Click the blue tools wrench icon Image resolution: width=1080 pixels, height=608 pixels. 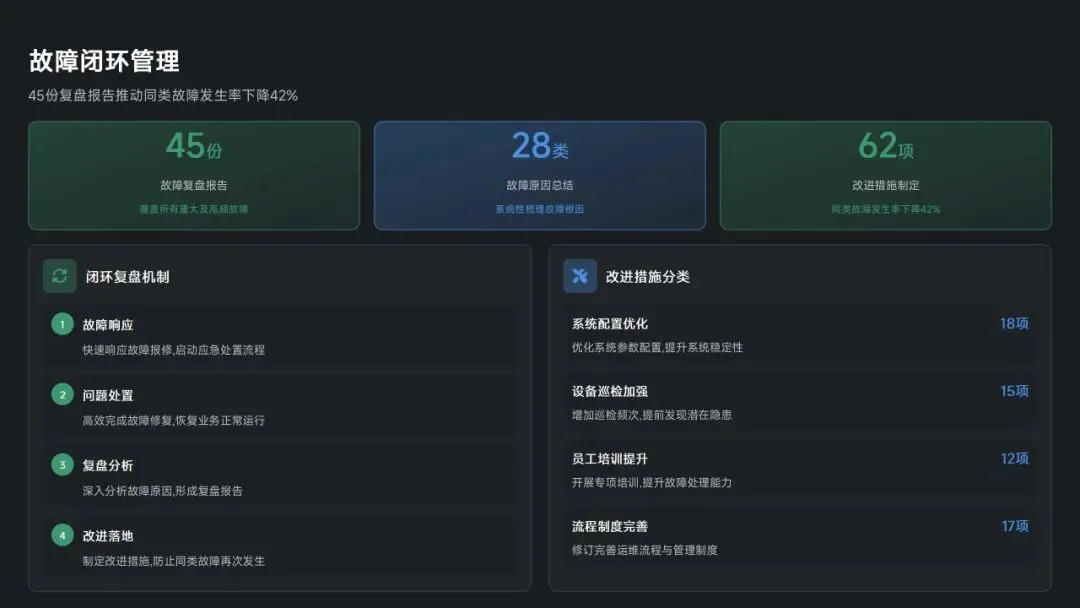580,276
